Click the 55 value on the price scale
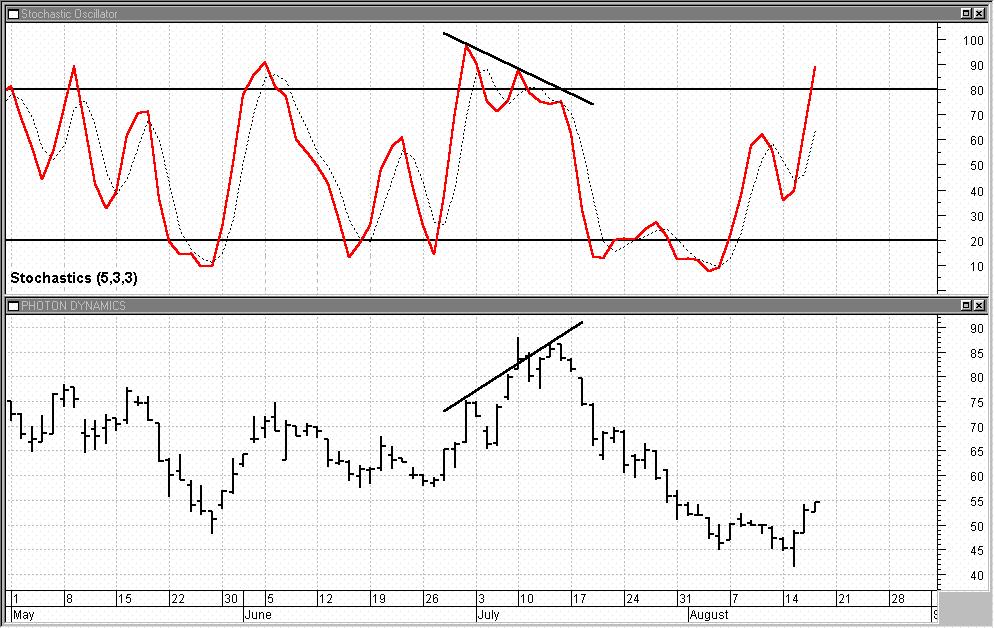Viewport: 994px width, 628px height. click(977, 502)
